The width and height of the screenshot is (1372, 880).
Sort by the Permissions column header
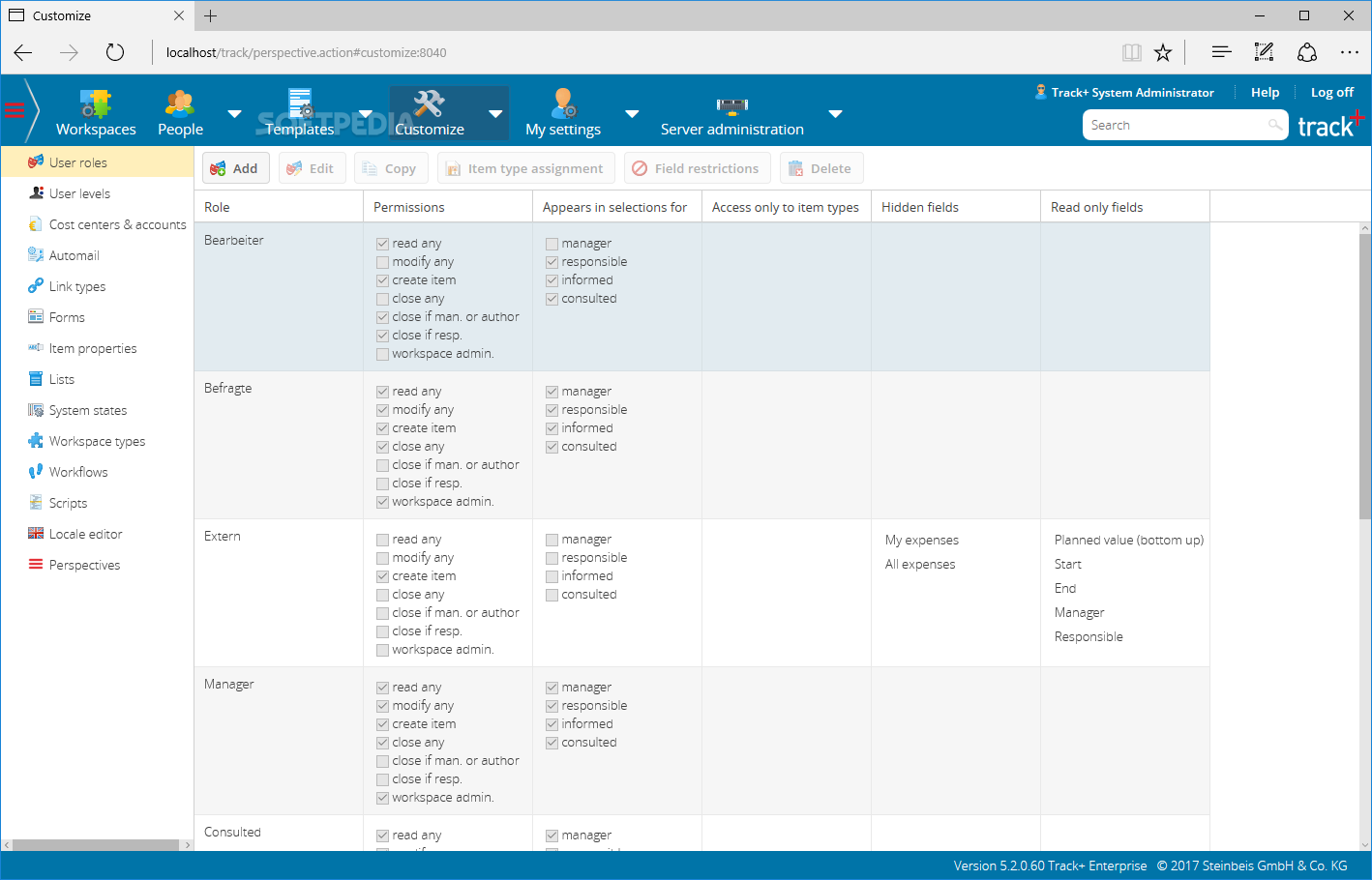coord(448,207)
